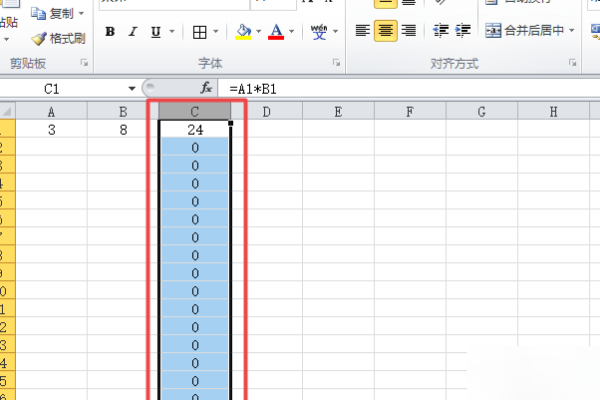This screenshot has height=400, width=600.
Task: Select column H header
Action: (x=553, y=112)
